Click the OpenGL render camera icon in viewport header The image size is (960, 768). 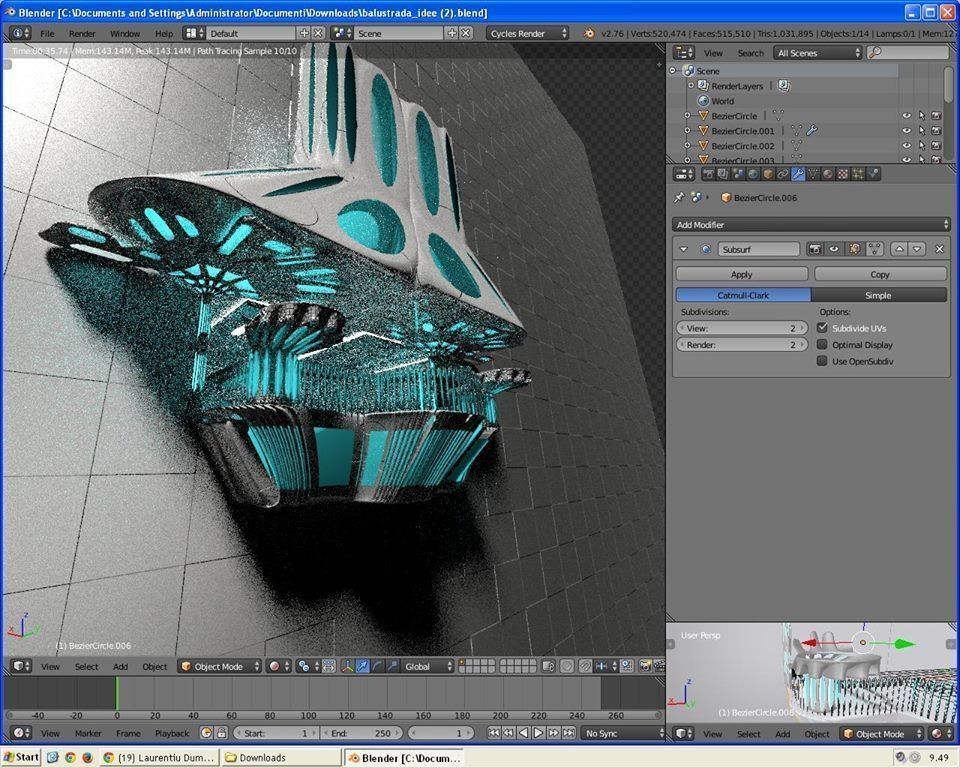[645, 666]
